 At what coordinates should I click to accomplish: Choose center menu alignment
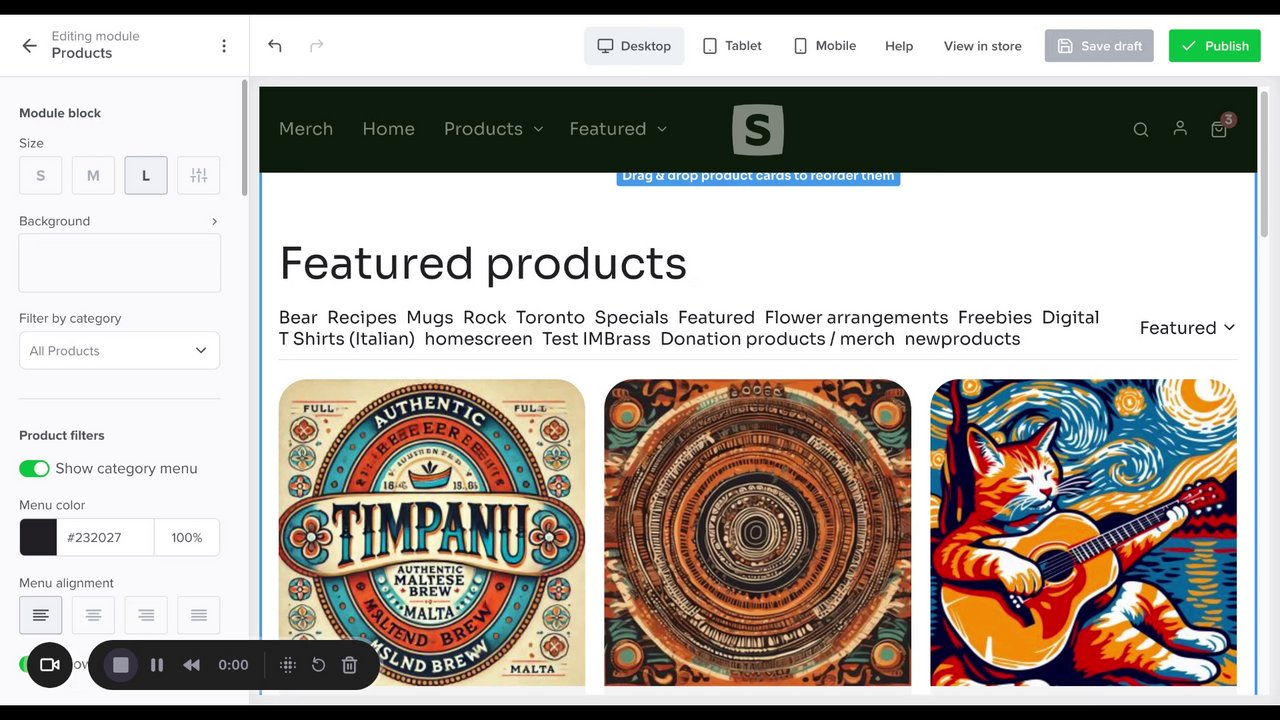93,615
